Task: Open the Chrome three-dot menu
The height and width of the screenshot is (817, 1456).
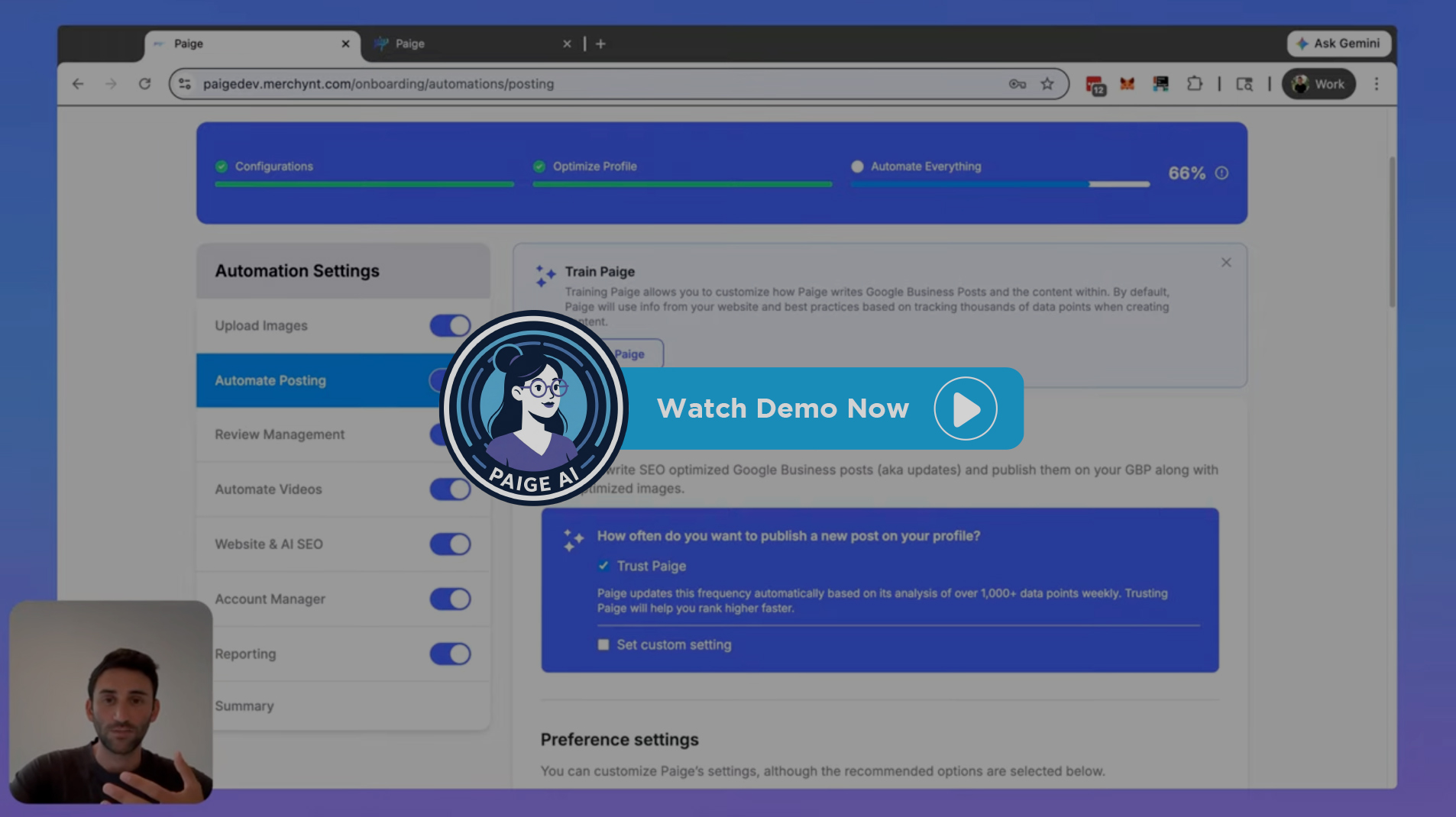Action: coord(1377,84)
